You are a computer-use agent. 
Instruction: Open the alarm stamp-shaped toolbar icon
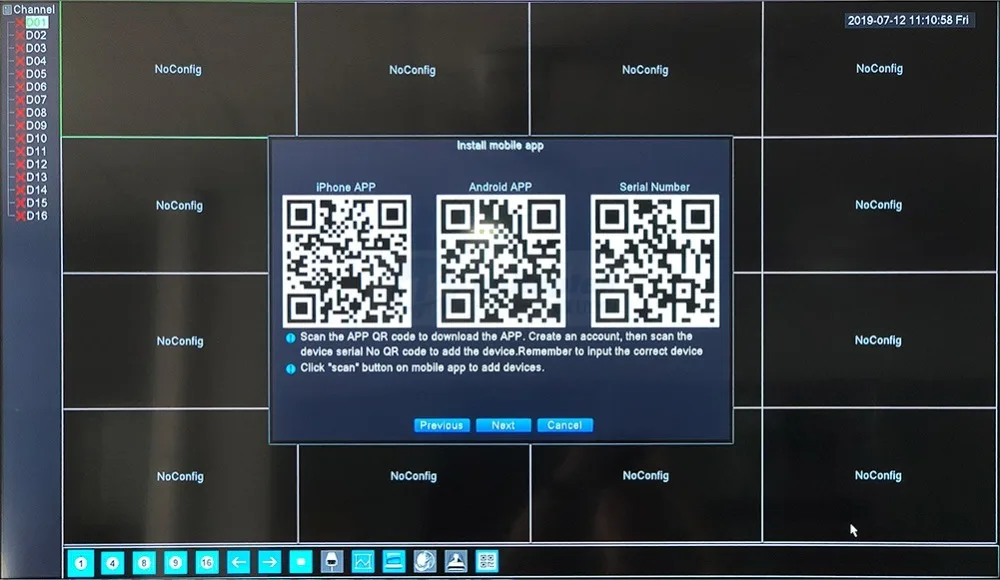(x=455, y=561)
